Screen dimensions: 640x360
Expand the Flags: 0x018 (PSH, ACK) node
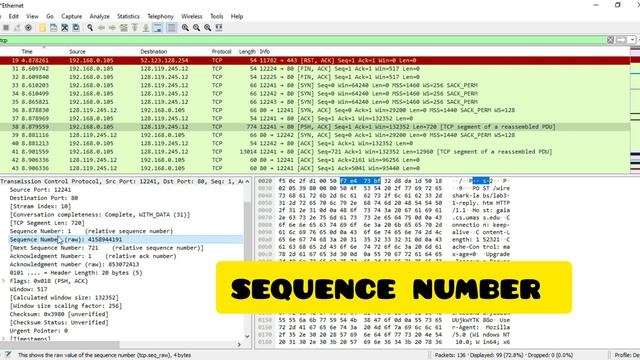4,281
